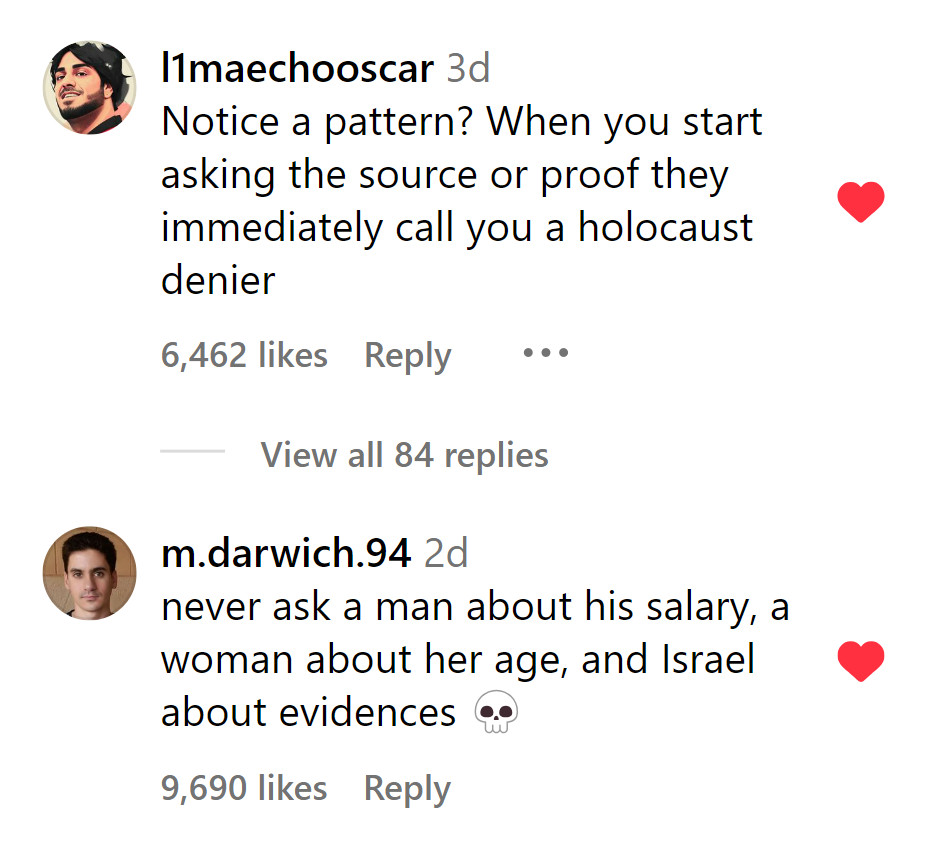Screen dimensions: 931x845
Task: Select the 3d timestamp on l1maechooscar's comment
Action: click(x=466, y=68)
